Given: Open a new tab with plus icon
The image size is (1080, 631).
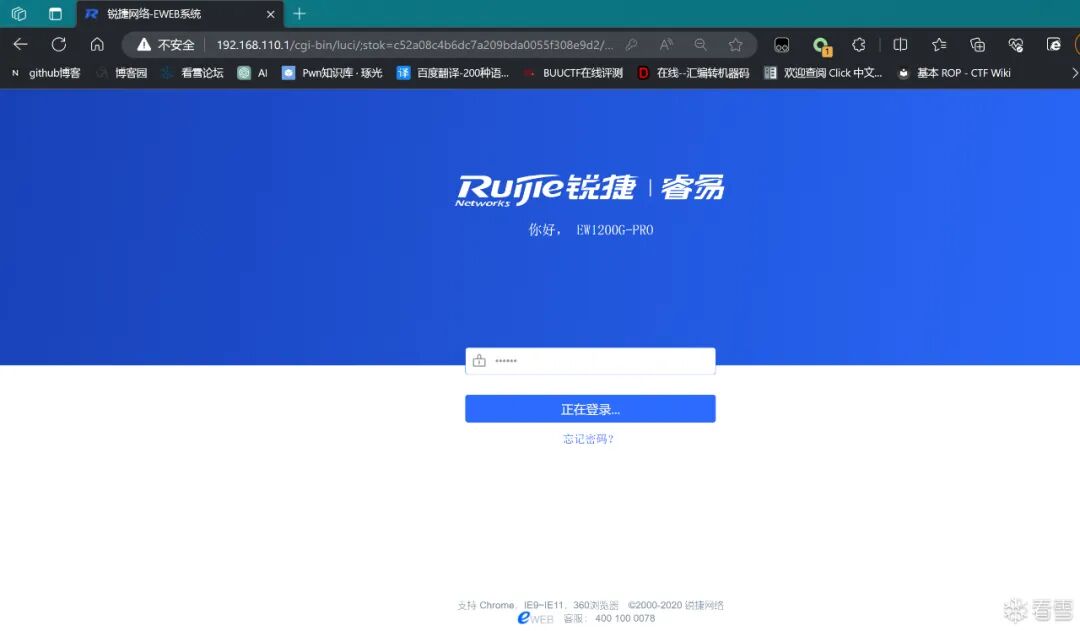Looking at the screenshot, I should click(x=299, y=14).
